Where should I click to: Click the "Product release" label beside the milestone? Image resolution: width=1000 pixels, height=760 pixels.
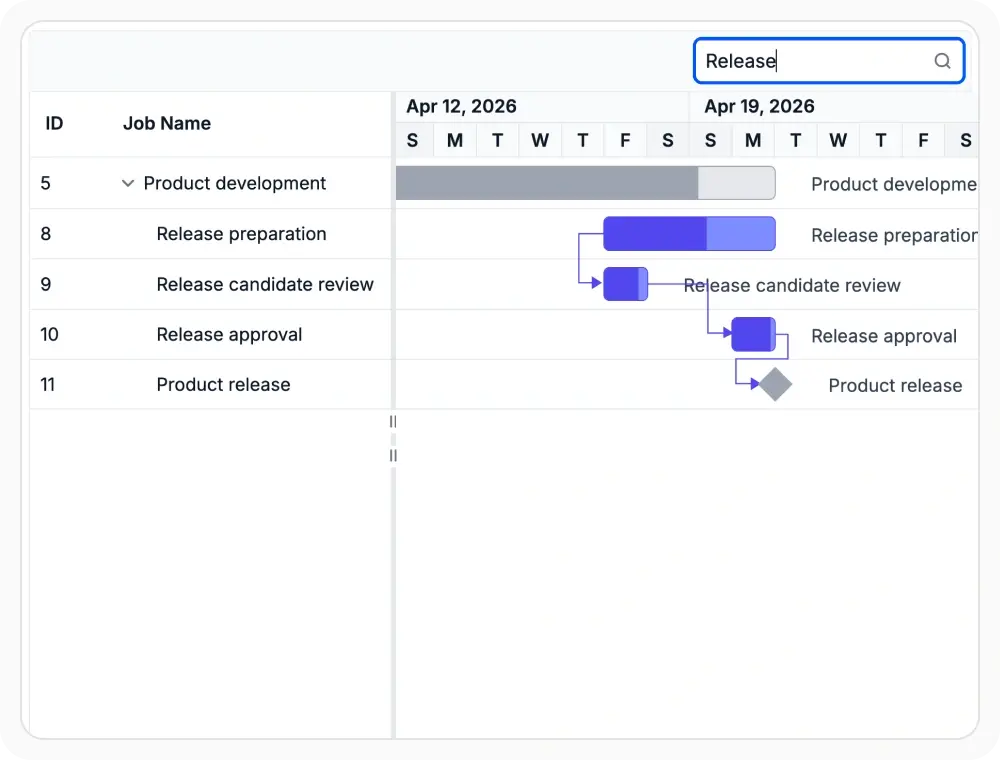pyautogui.click(x=895, y=386)
